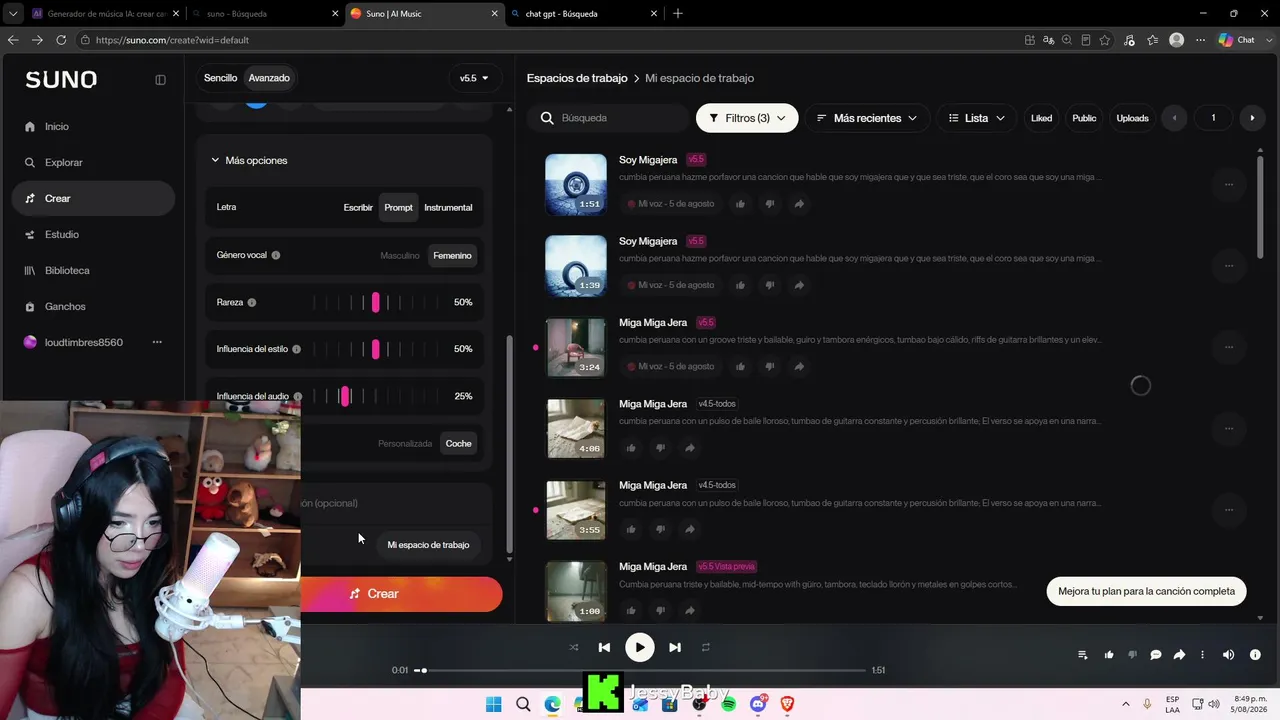Share the first Soy Migajera song

pos(799,204)
